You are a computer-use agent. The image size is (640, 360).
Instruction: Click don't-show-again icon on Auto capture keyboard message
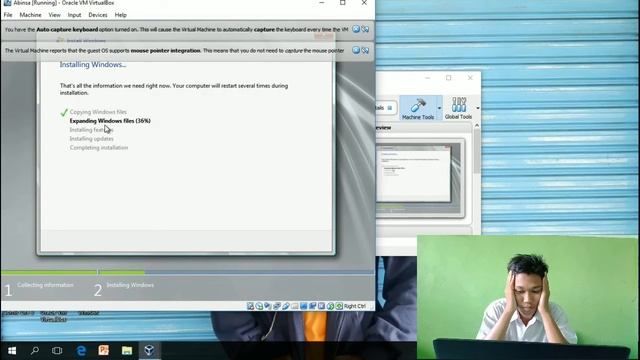[365, 29]
